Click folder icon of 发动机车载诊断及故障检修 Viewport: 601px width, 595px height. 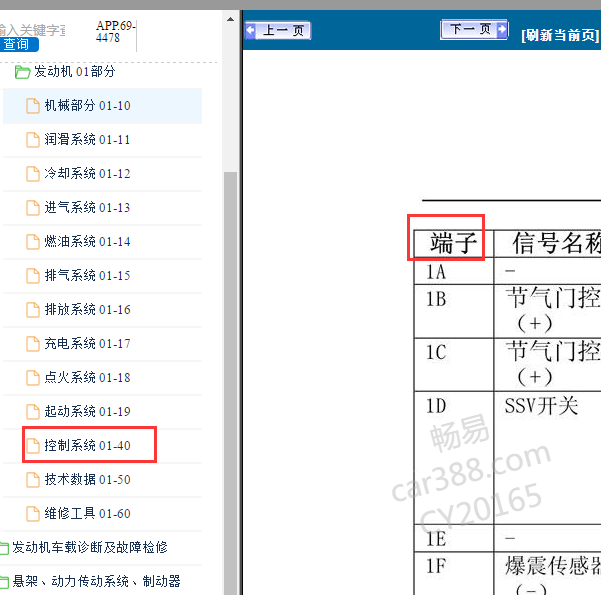4,548
